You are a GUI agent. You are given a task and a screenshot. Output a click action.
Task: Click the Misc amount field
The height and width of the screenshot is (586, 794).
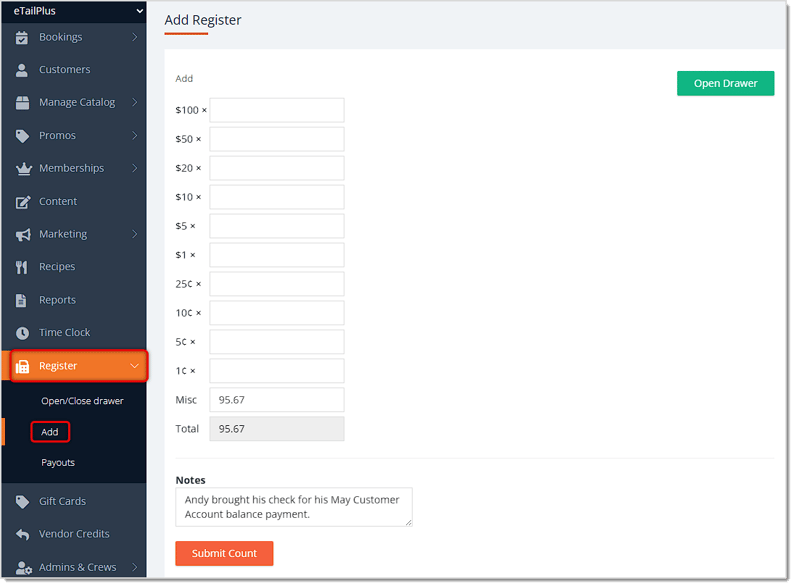point(277,400)
